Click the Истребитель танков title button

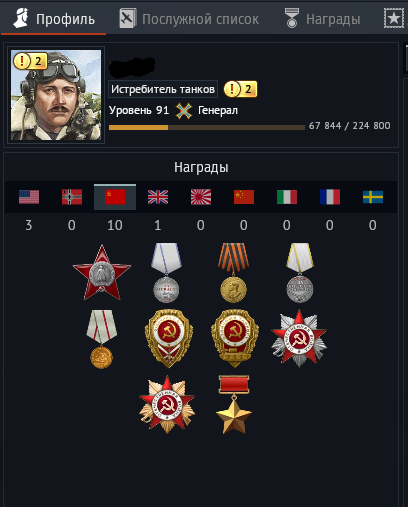coord(163,89)
